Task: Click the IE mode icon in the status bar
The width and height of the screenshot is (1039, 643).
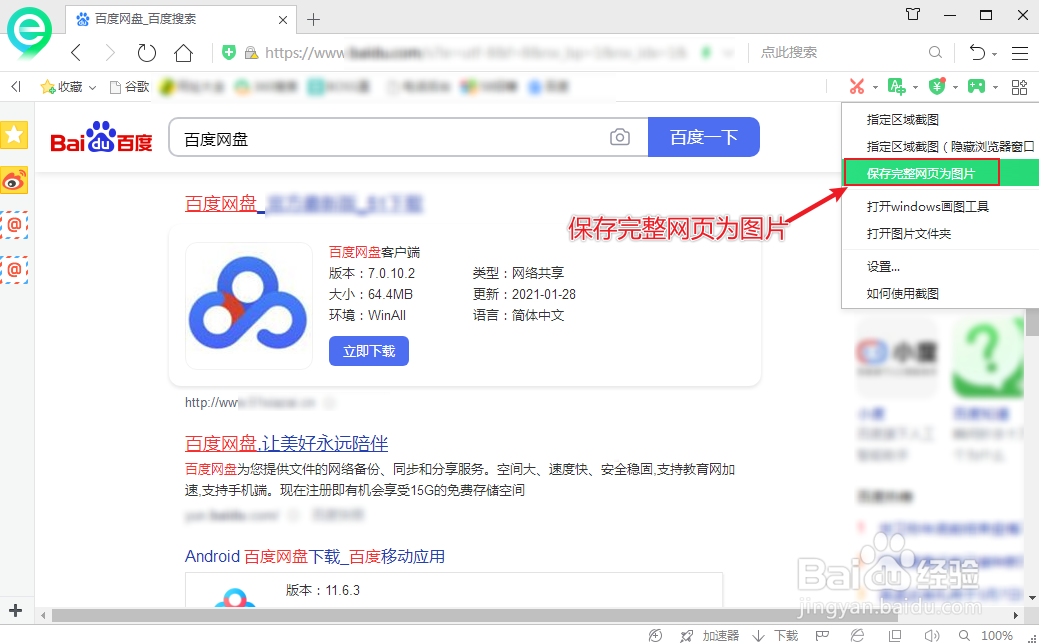Action: point(857,635)
